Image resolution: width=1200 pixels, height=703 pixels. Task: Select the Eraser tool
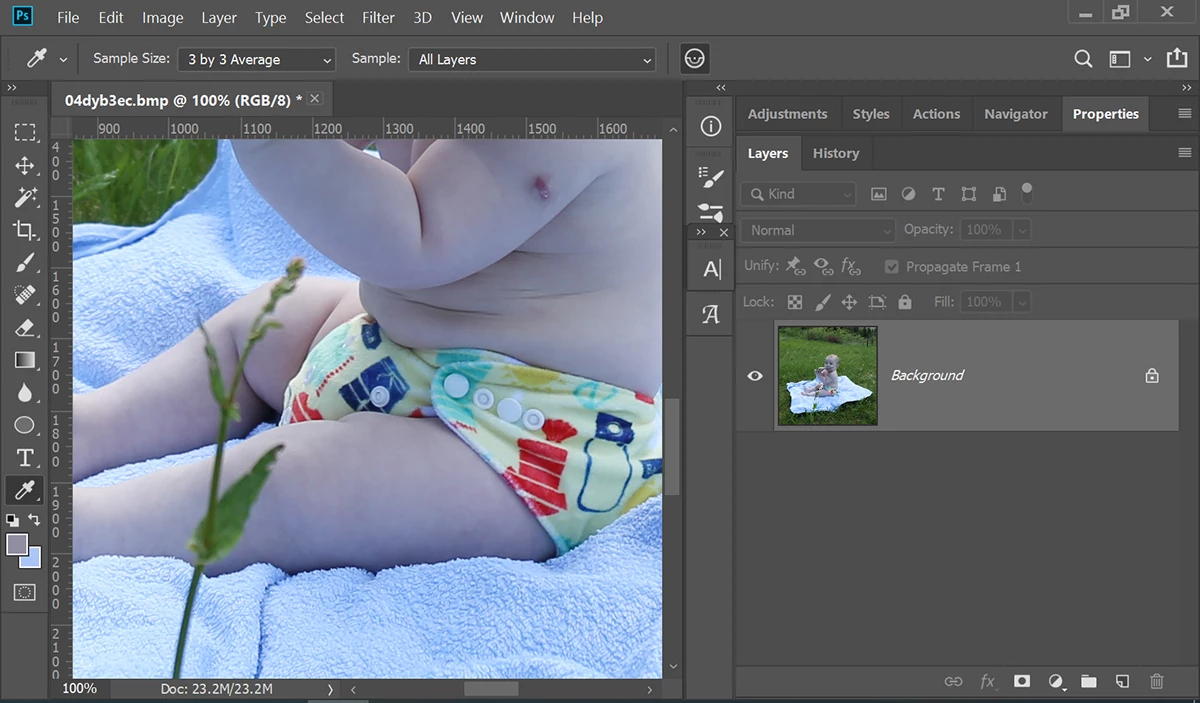(x=25, y=327)
